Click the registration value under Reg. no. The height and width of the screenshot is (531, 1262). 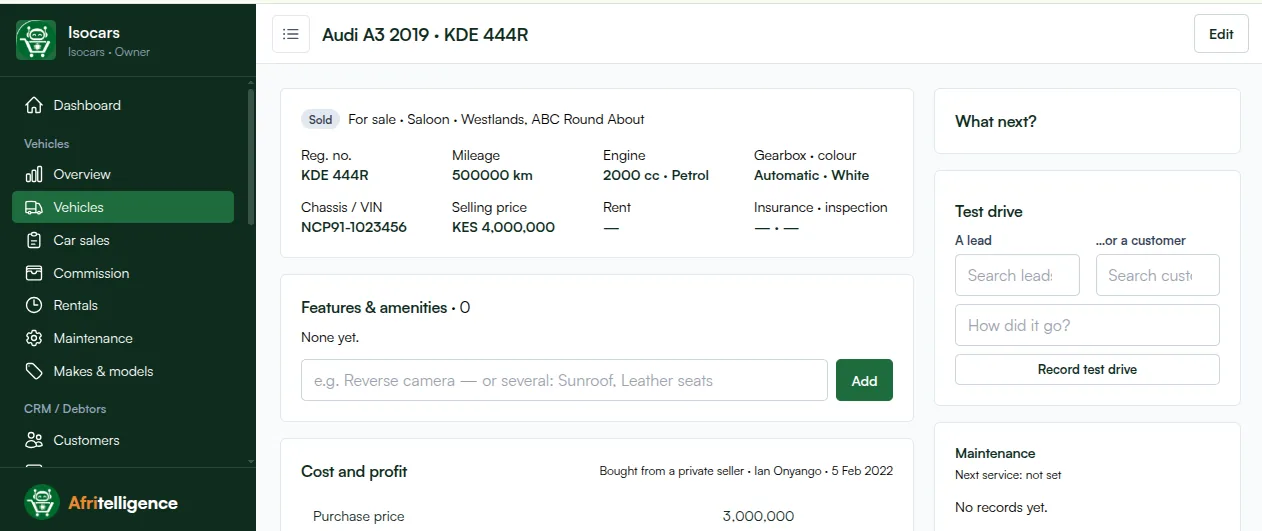coord(335,175)
